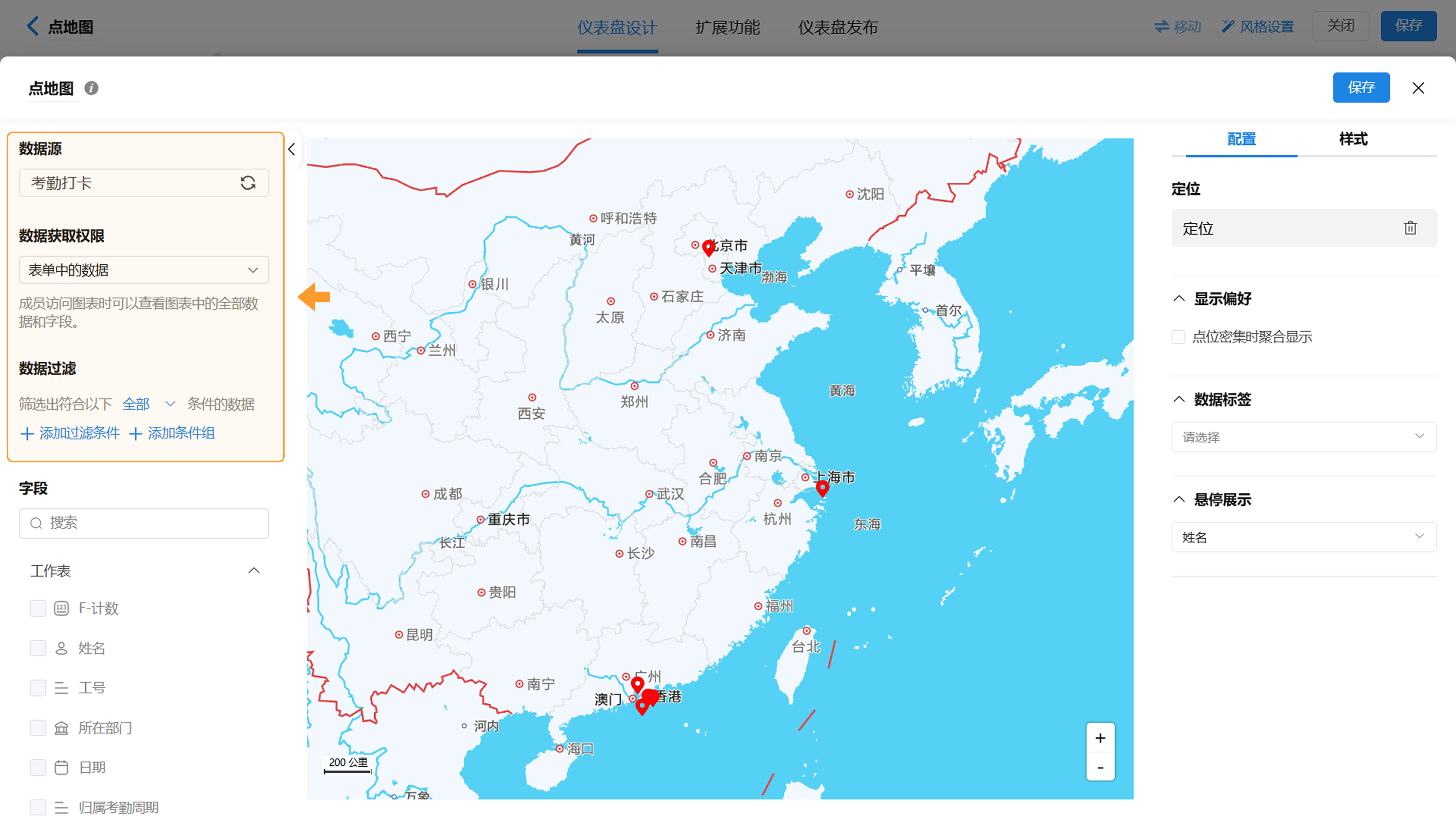This screenshot has width=1456, height=818.
Task: Check the 姓名 field checkbox
Action: click(38, 648)
